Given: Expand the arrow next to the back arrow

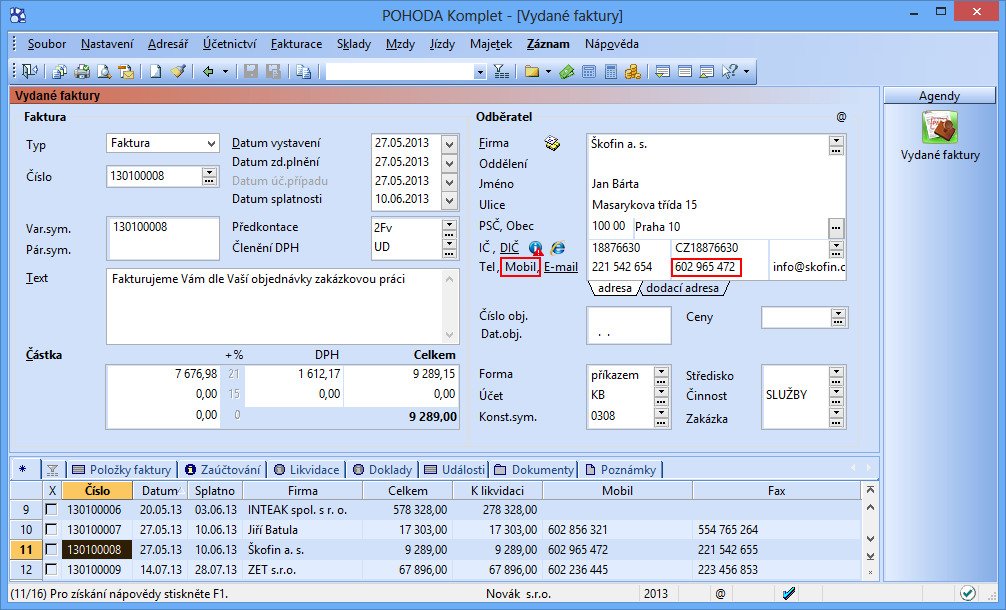Looking at the screenshot, I should (x=225, y=71).
